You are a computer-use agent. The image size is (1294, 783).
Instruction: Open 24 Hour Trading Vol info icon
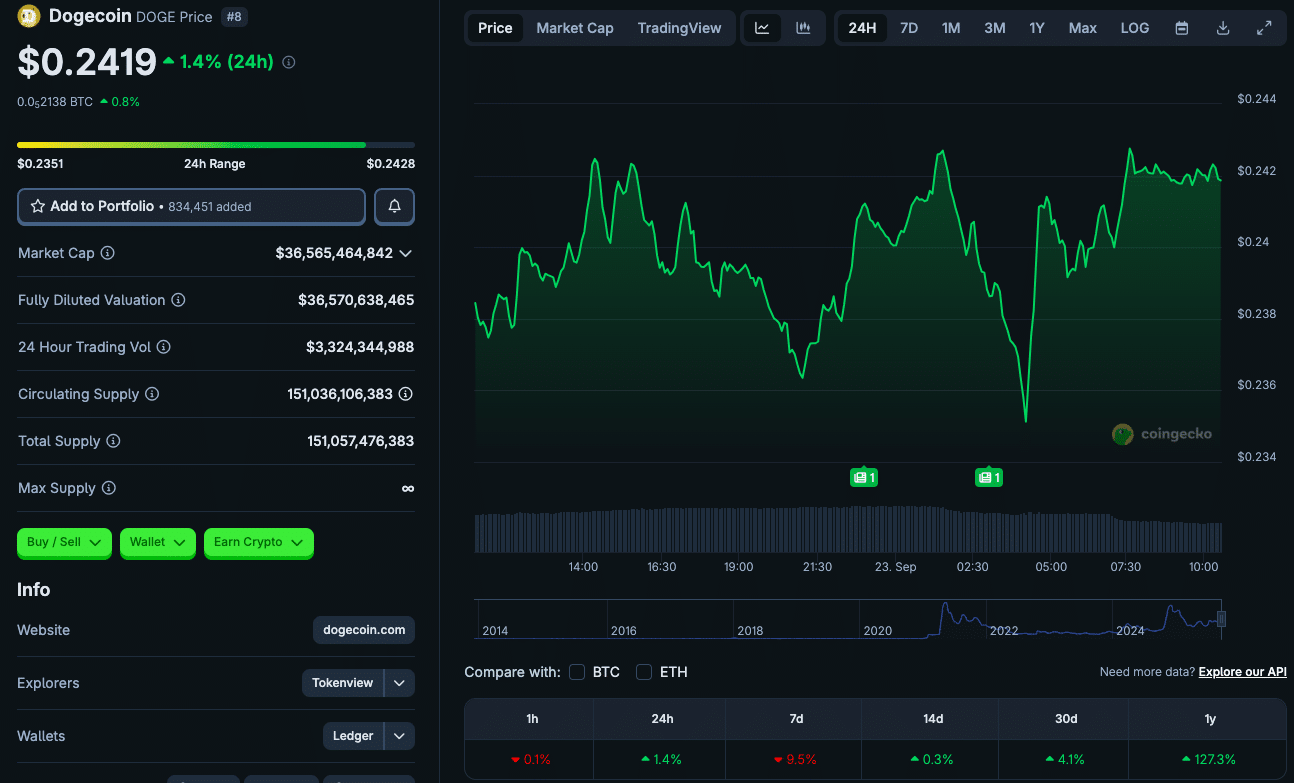pos(164,347)
